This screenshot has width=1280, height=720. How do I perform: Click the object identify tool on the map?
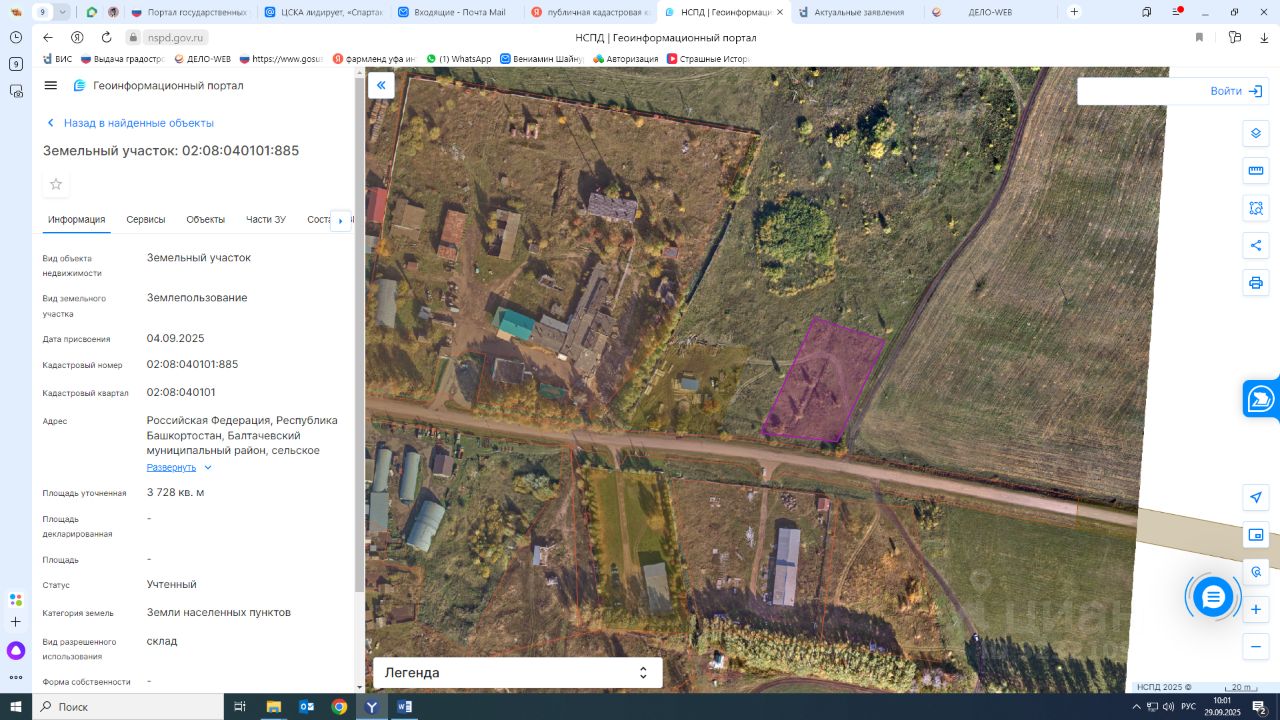pos(1256,572)
